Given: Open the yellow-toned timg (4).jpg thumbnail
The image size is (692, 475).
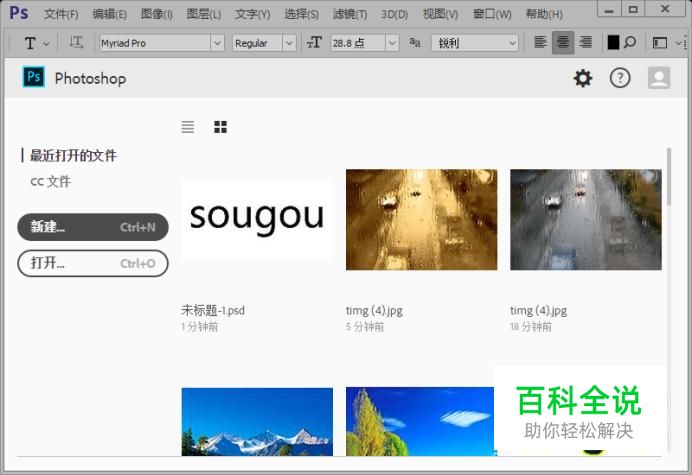Looking at the screenshot, I should tap(421, 219).
